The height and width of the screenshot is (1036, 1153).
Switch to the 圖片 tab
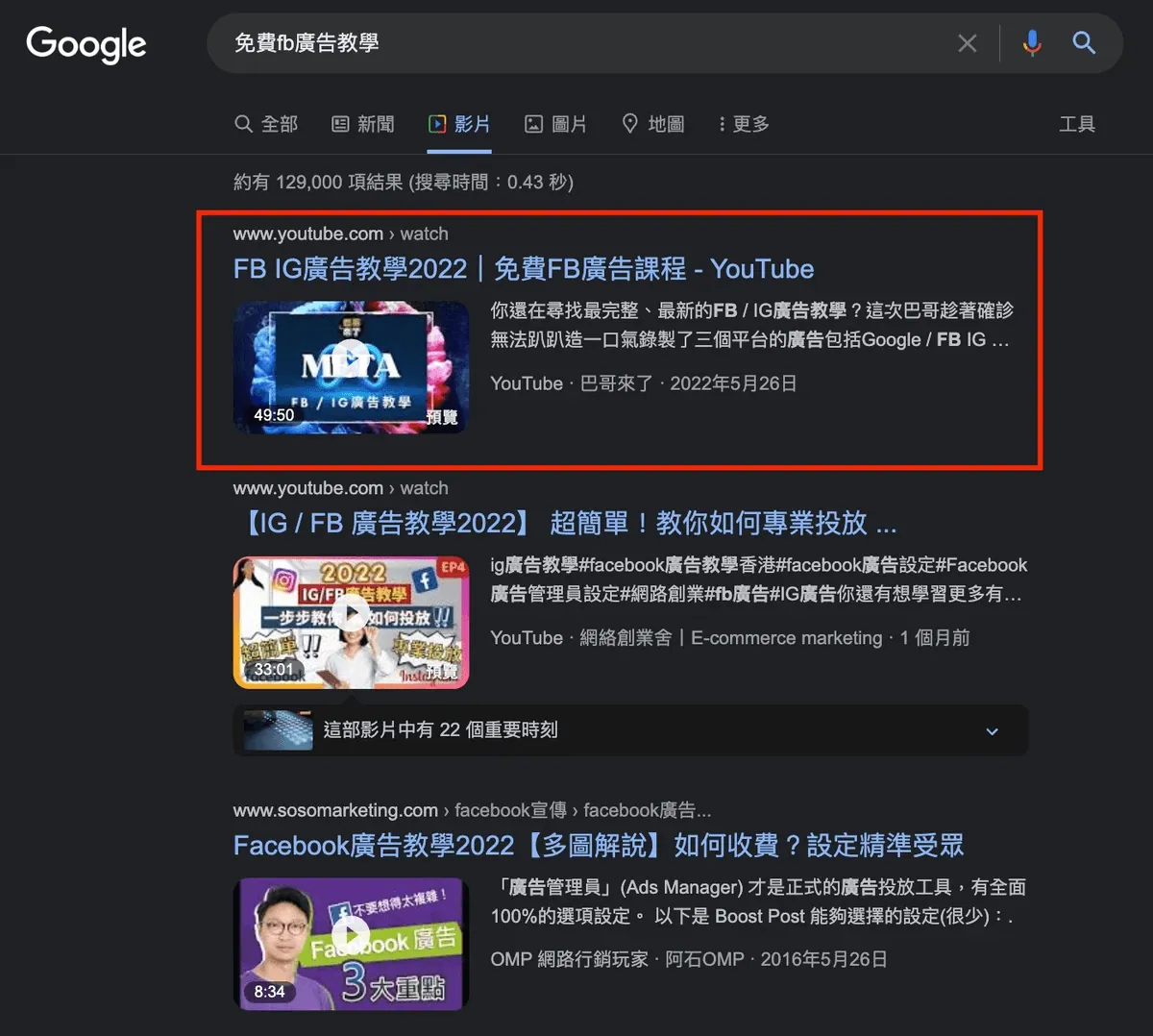click(555, 124)
